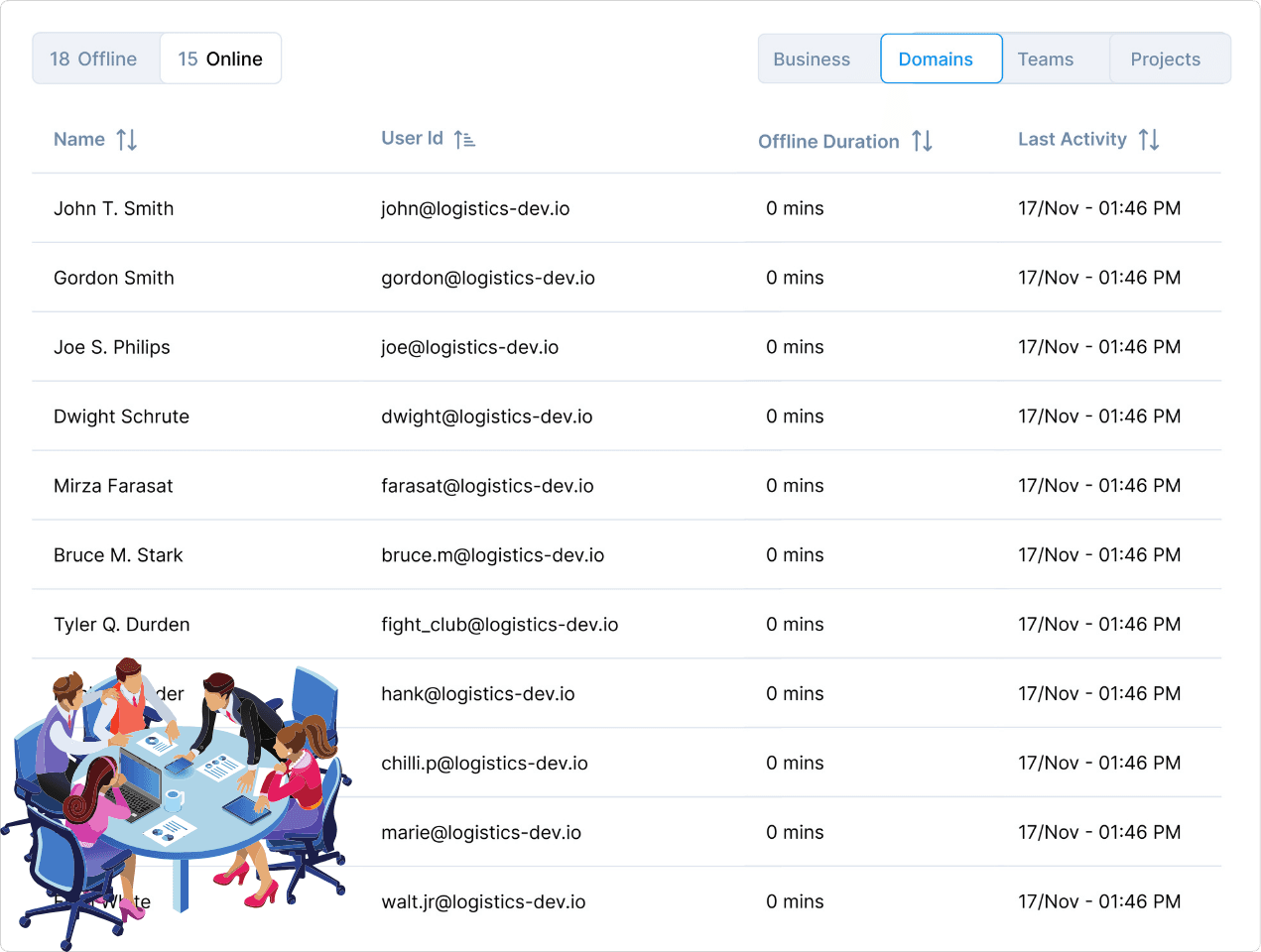Click walt.jr's last activity time
The height and width of the screenshot is (952, 1261).
tap(1099, 902)
